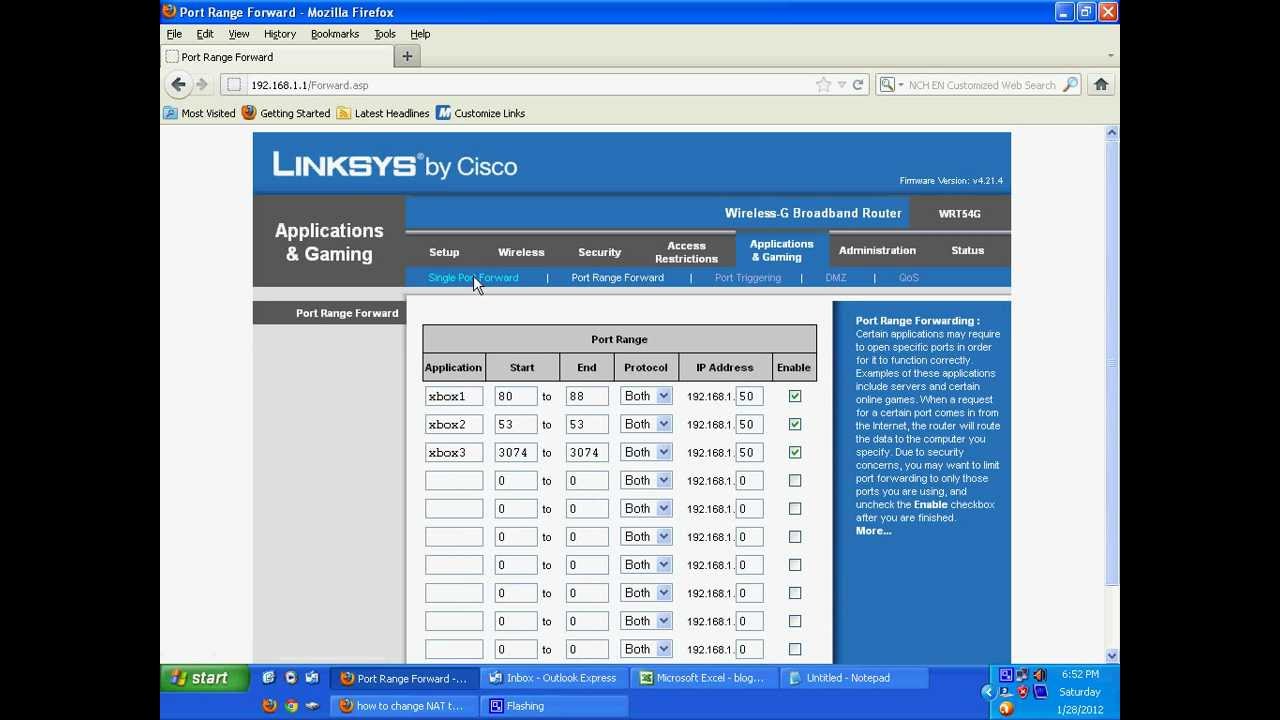This screenshot has width=1280, height=720.
Task: Click the More... help link
Action: (x=873, y=531)
